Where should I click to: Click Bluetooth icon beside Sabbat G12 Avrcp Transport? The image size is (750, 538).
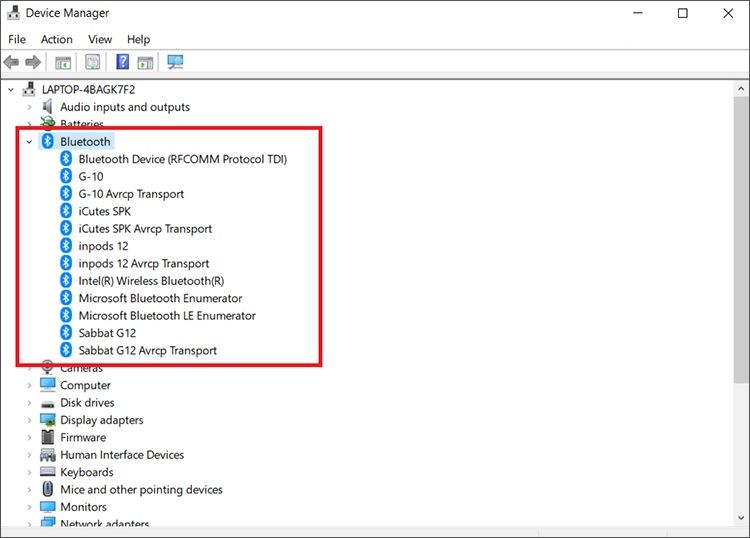click(66, 350)
